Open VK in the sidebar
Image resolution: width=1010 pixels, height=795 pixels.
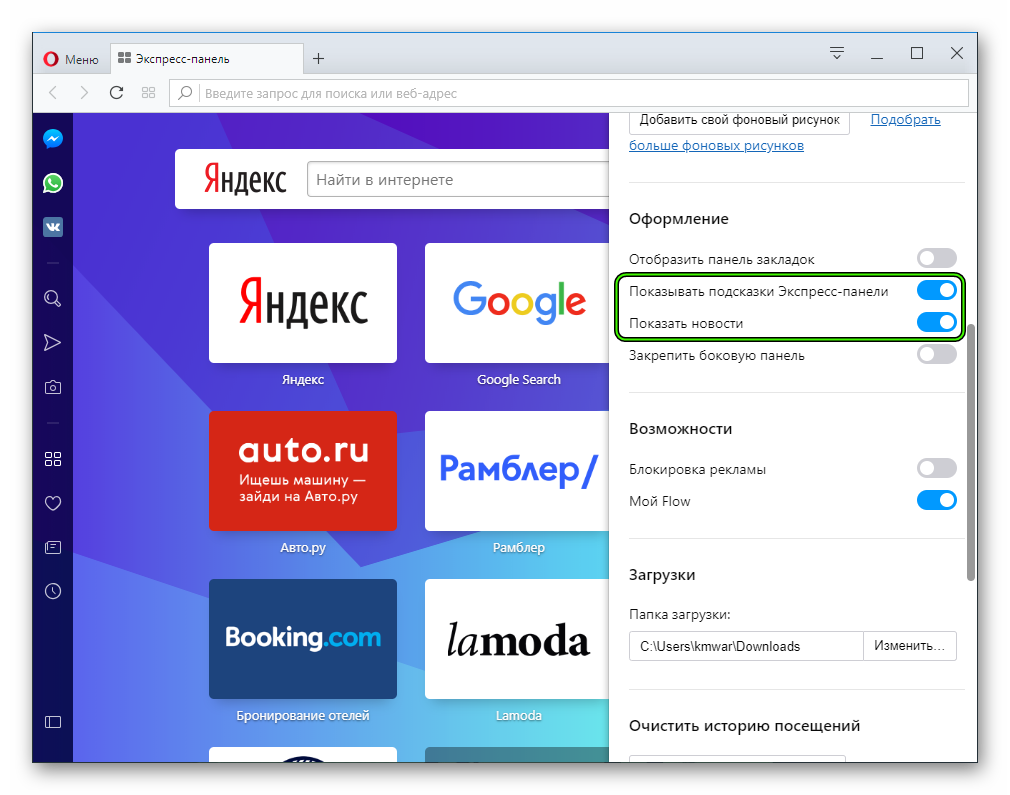[x=53, y=227]
